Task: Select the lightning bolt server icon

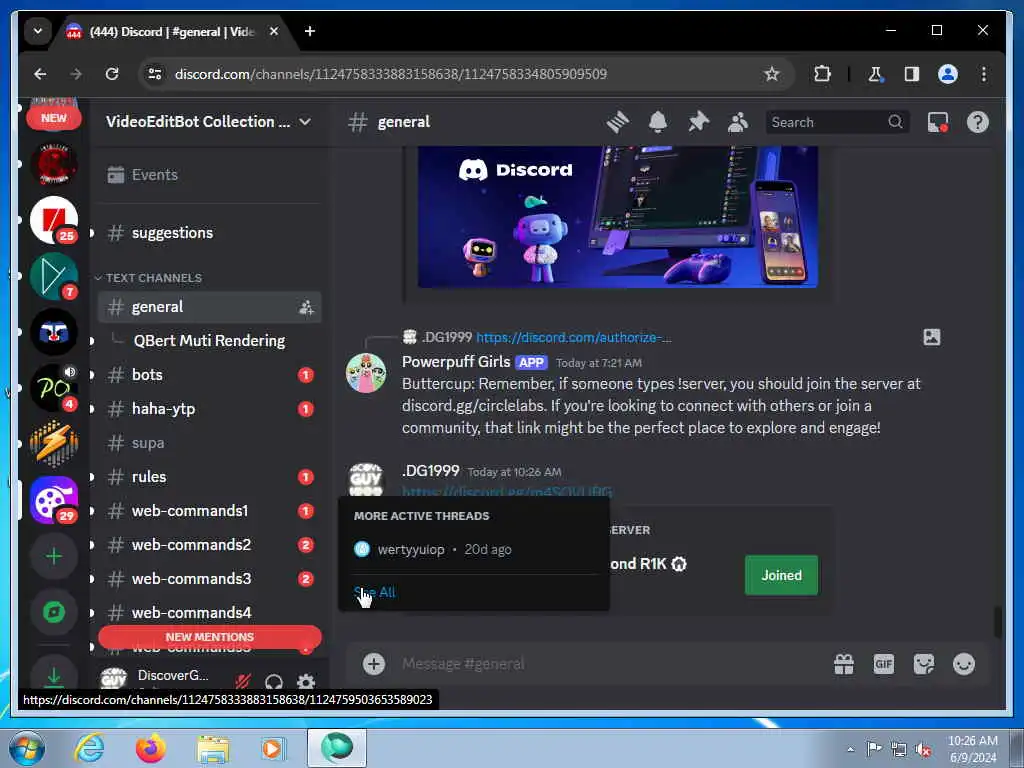Action: tap(54, 444)
